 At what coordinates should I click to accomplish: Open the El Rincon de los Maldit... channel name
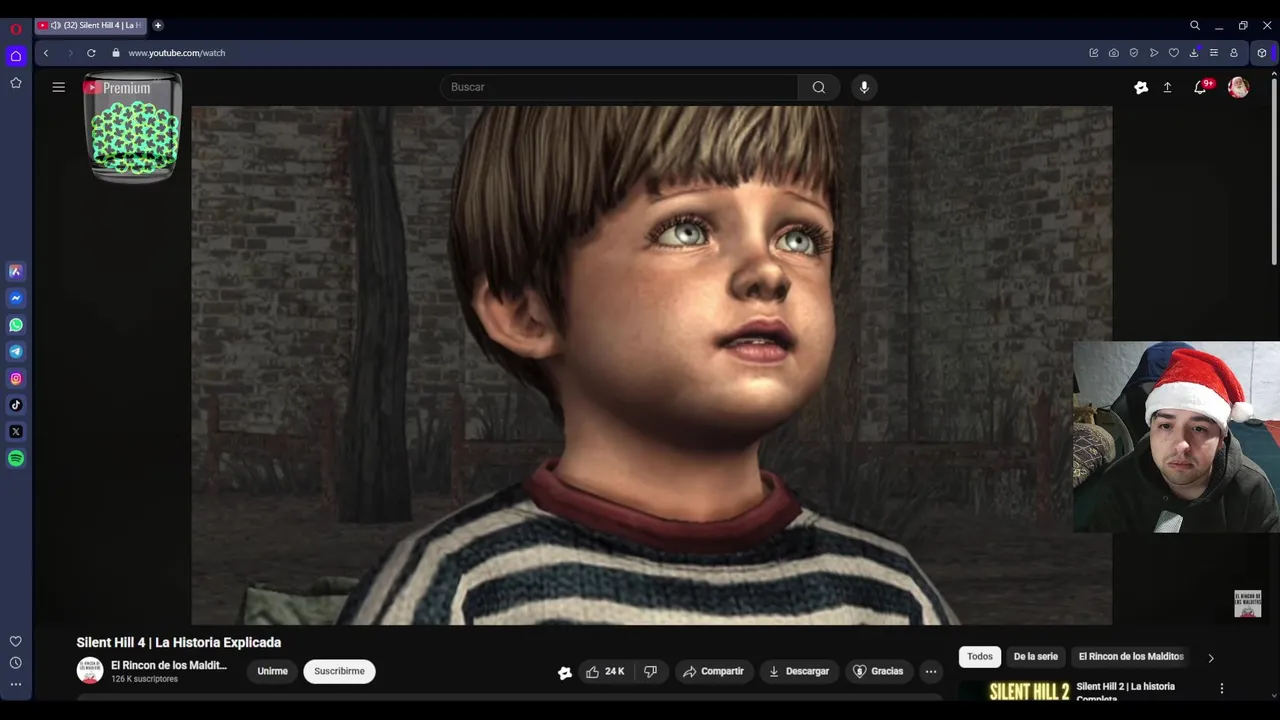(x=169, y=665)
